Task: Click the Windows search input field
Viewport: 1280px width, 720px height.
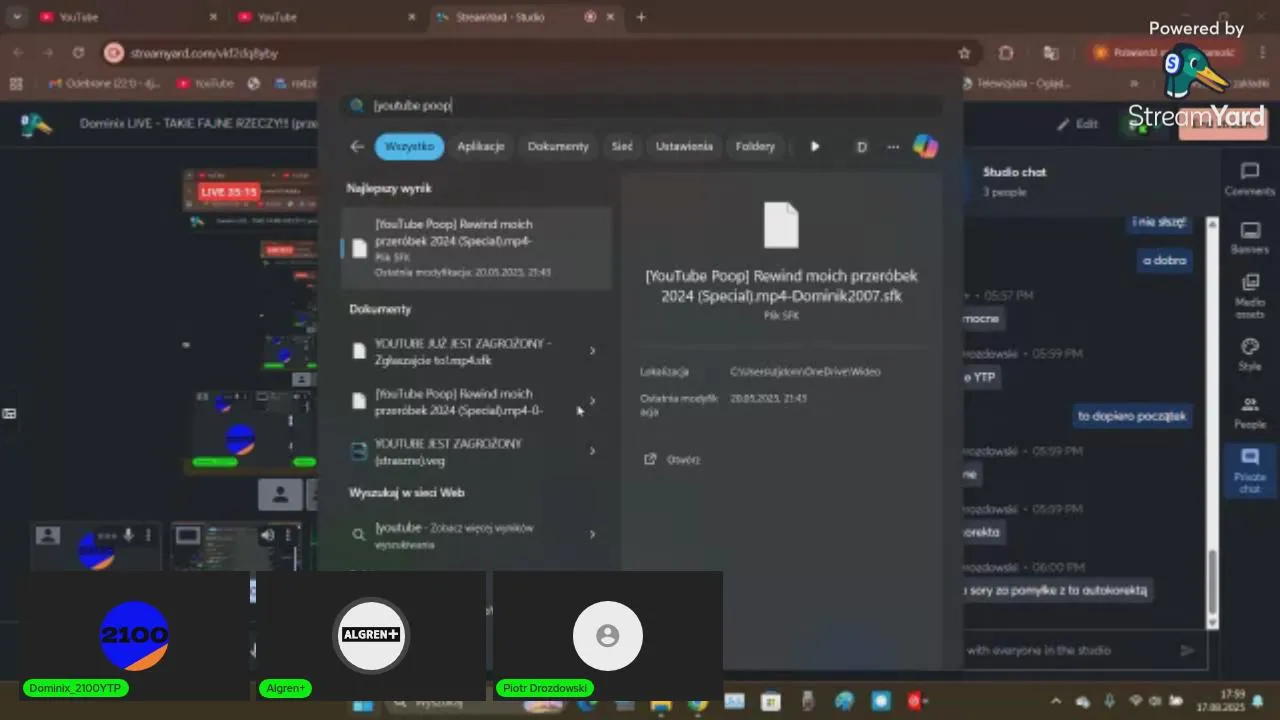Action: pos(640,105)
